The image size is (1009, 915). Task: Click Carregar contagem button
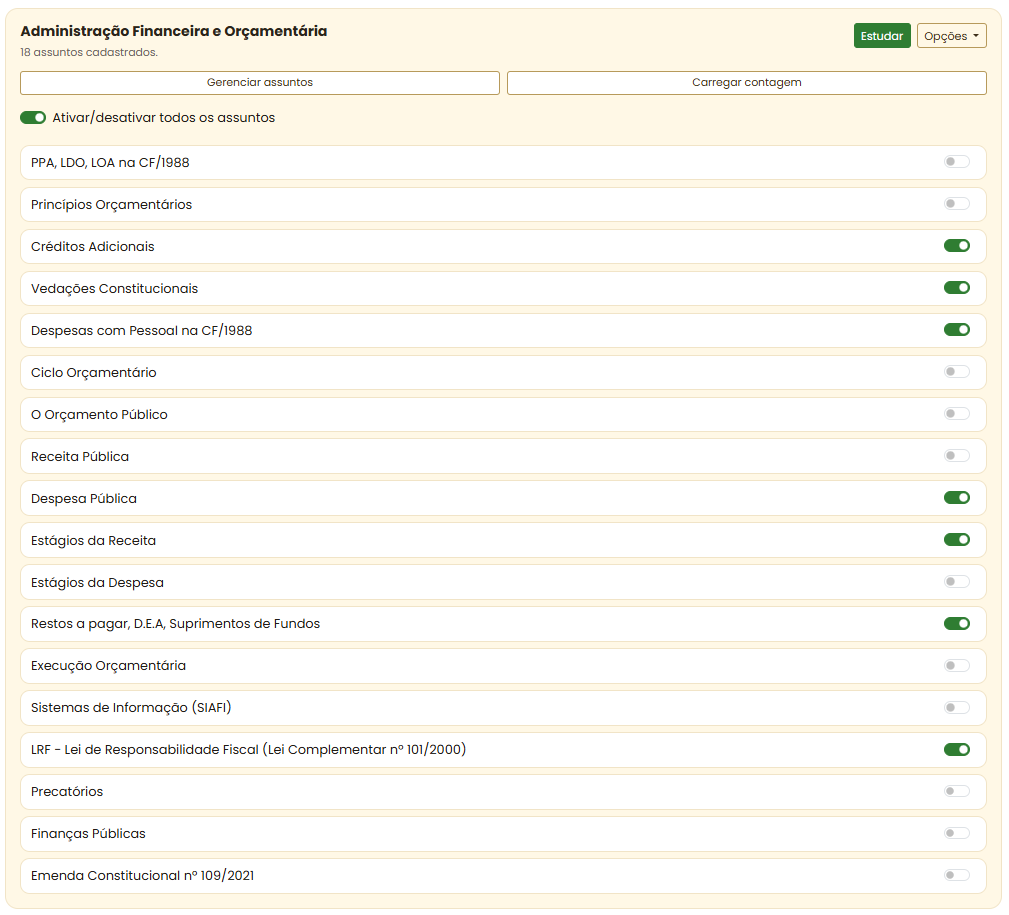tap(746, 83)
